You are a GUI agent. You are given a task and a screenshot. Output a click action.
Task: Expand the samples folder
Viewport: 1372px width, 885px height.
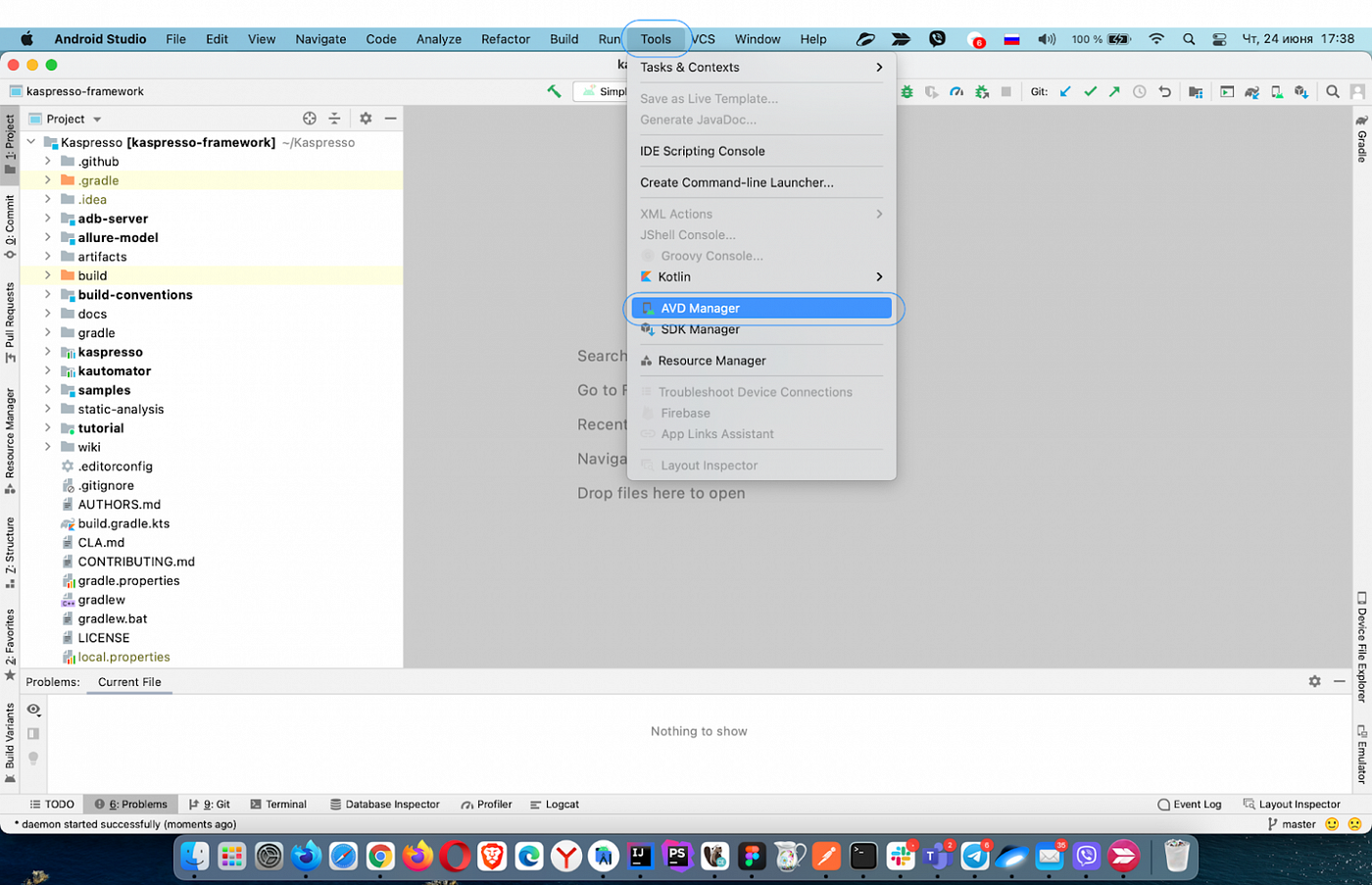point(47,390)
